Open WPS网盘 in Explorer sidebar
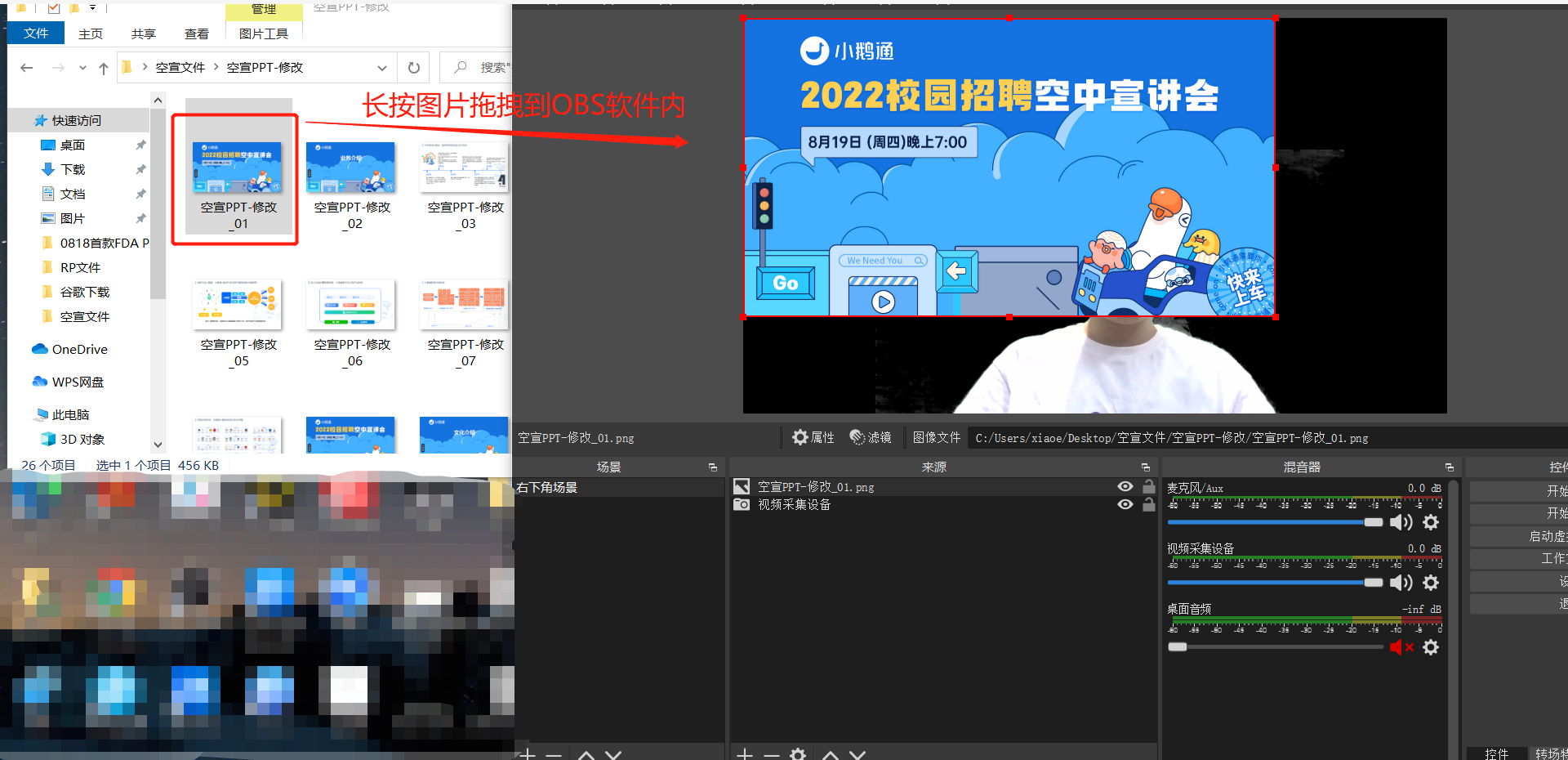The image size is (1568, 760). coord(69,382)
